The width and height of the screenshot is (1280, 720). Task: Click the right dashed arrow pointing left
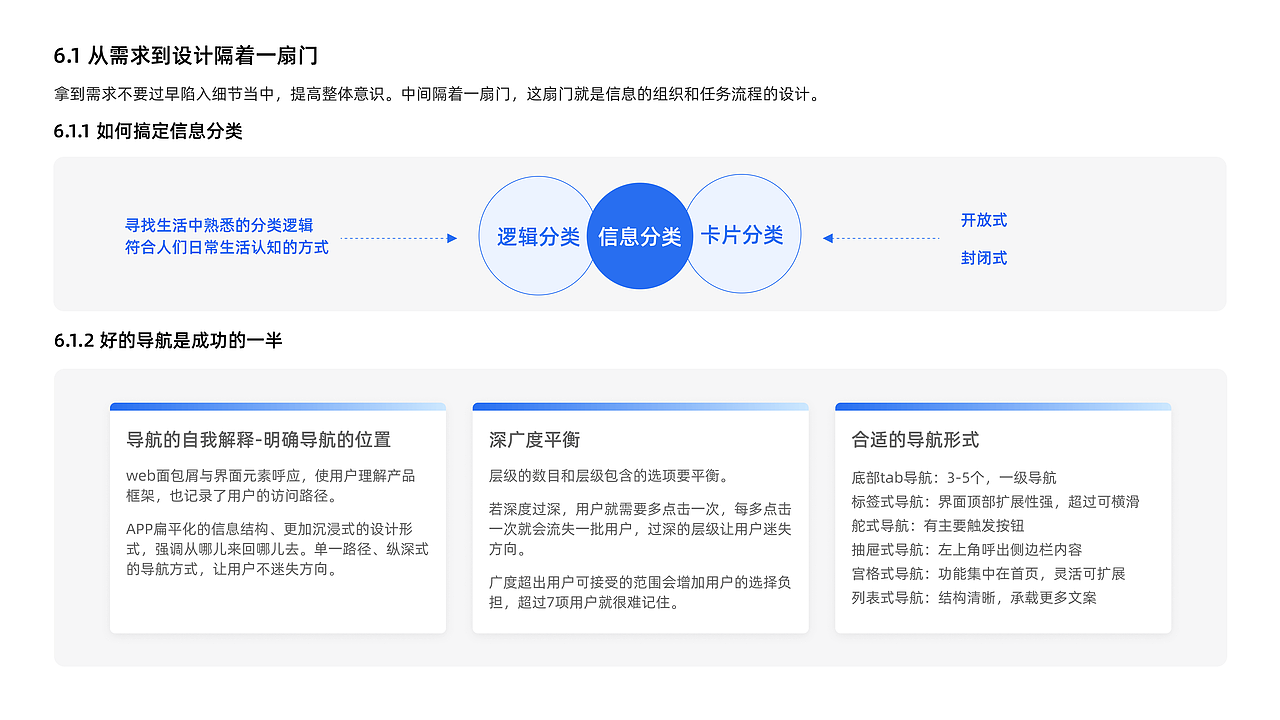(880, 238)
